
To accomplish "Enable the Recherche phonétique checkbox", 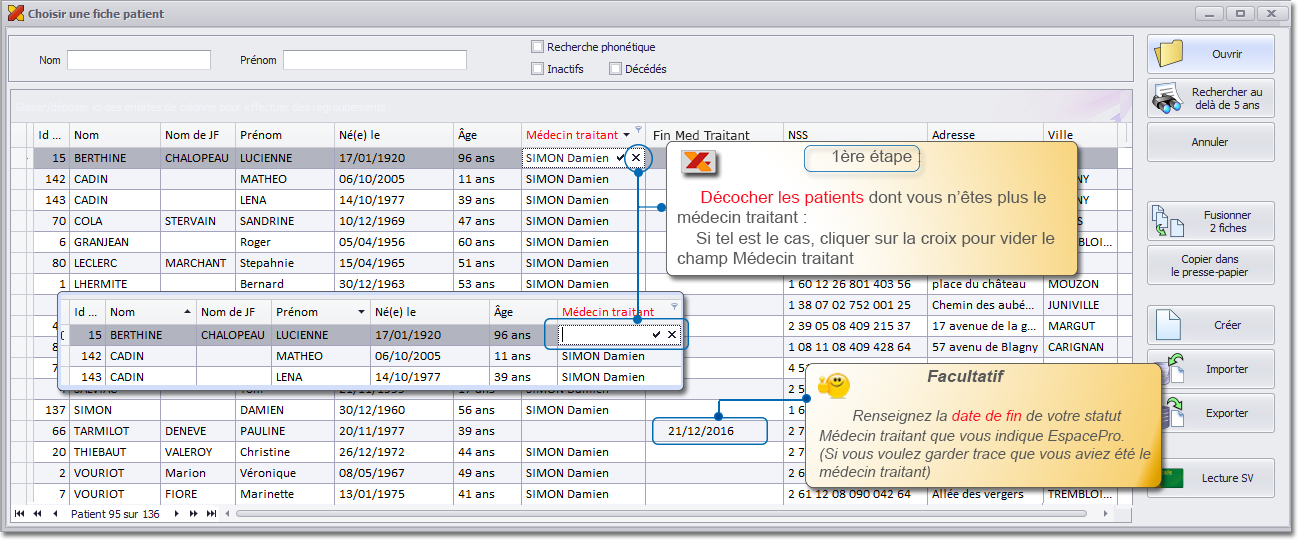I will (x=538, y=47).
